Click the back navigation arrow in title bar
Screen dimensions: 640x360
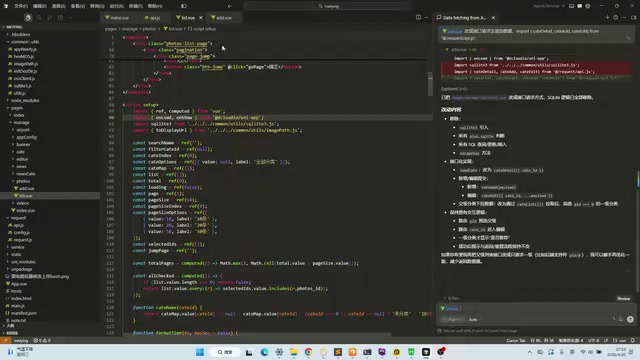pos(230,6)
